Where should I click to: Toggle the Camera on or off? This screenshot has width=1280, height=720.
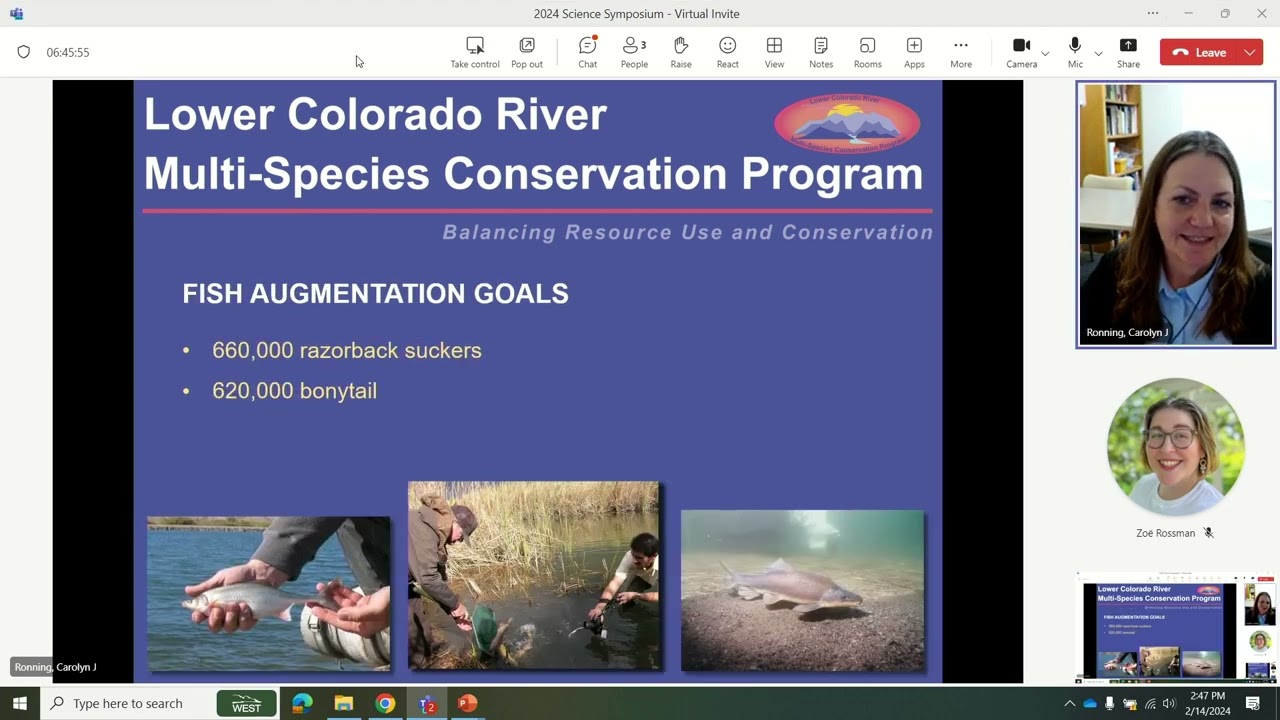pos(1021,53)
